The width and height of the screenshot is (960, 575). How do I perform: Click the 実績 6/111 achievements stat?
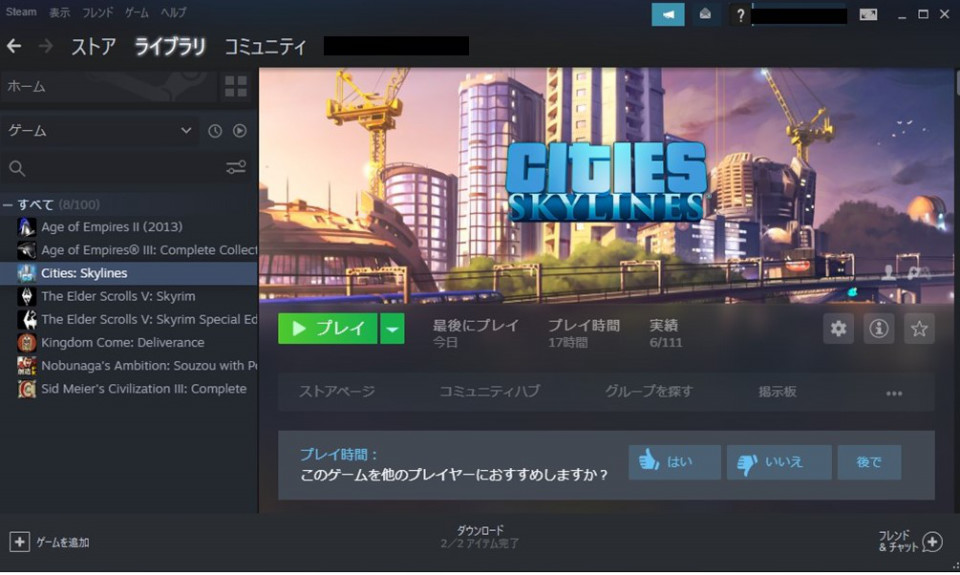pos(666,334)
